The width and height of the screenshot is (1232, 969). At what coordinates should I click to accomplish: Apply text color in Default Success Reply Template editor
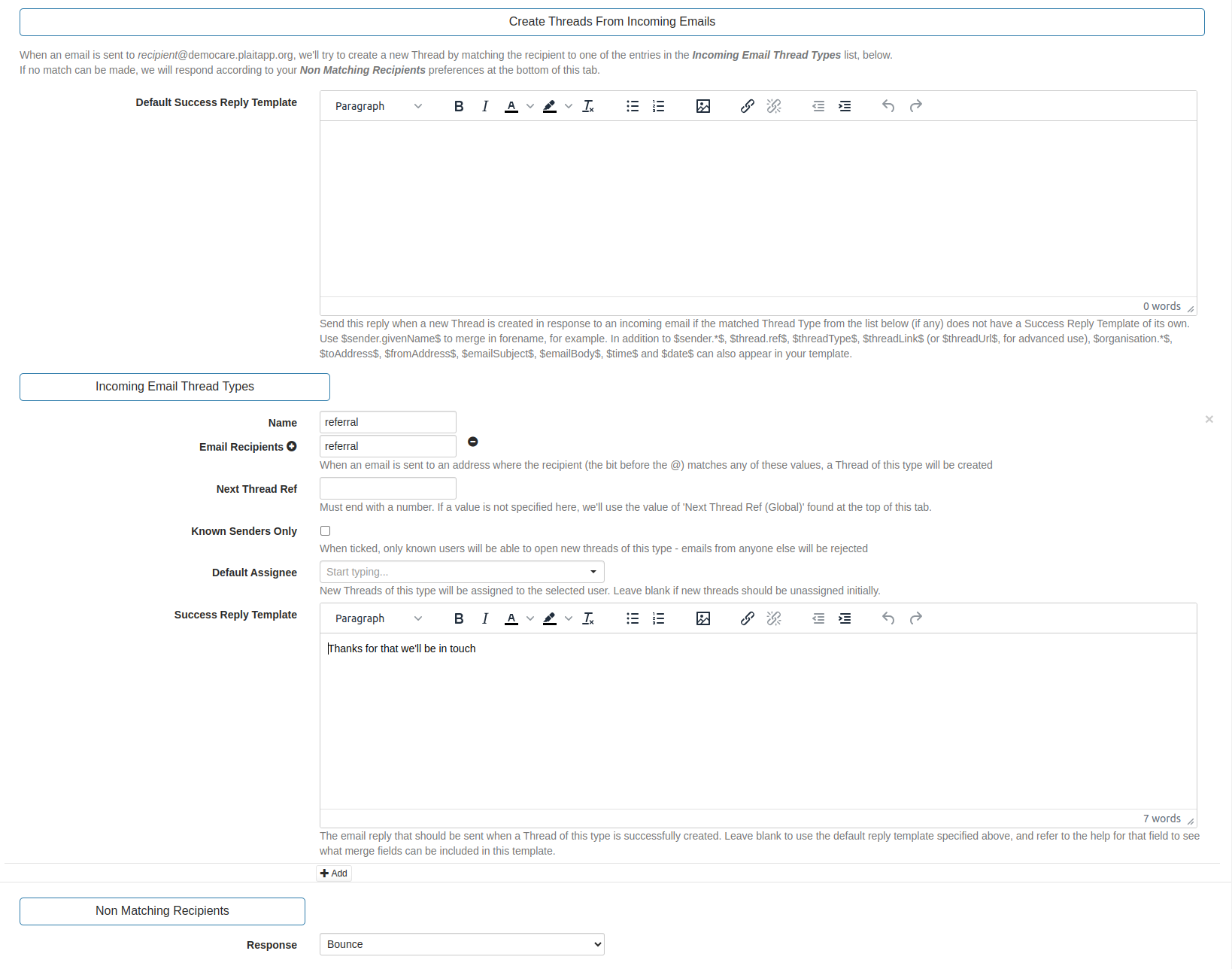coord(511,106)
